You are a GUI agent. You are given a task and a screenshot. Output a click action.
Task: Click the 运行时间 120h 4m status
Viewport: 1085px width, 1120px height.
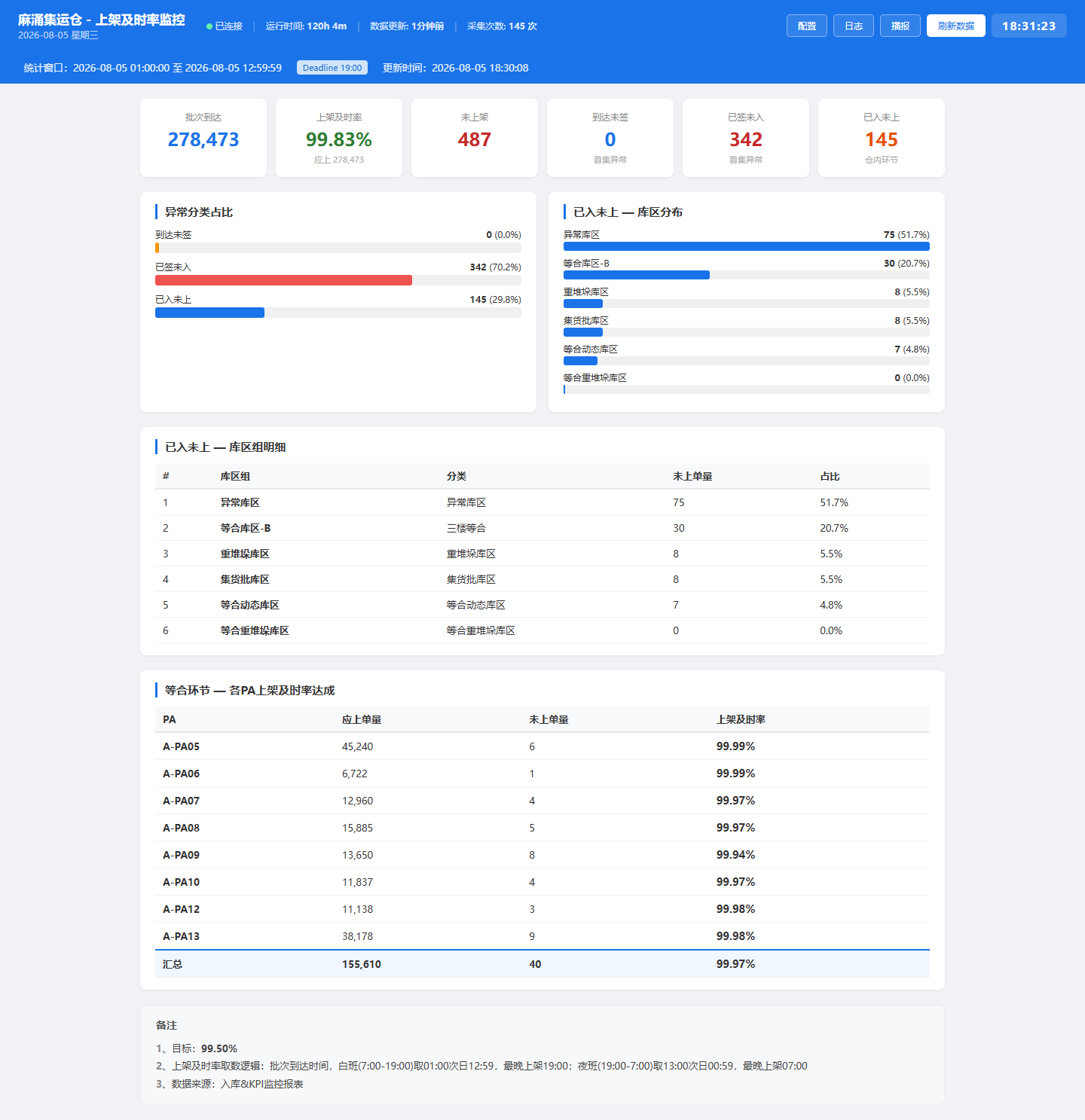(306, 26)
